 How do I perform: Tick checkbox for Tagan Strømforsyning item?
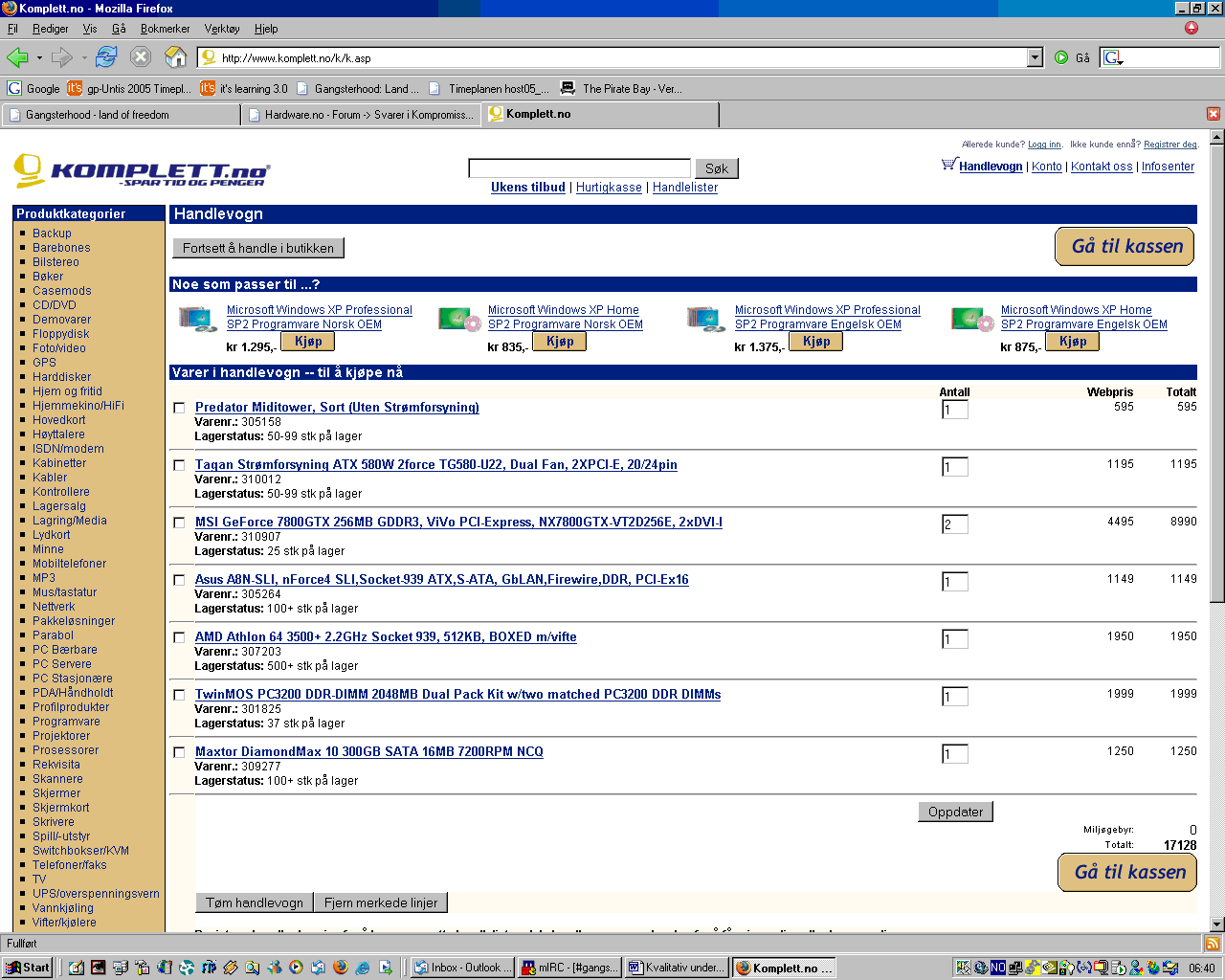[179, 465]
